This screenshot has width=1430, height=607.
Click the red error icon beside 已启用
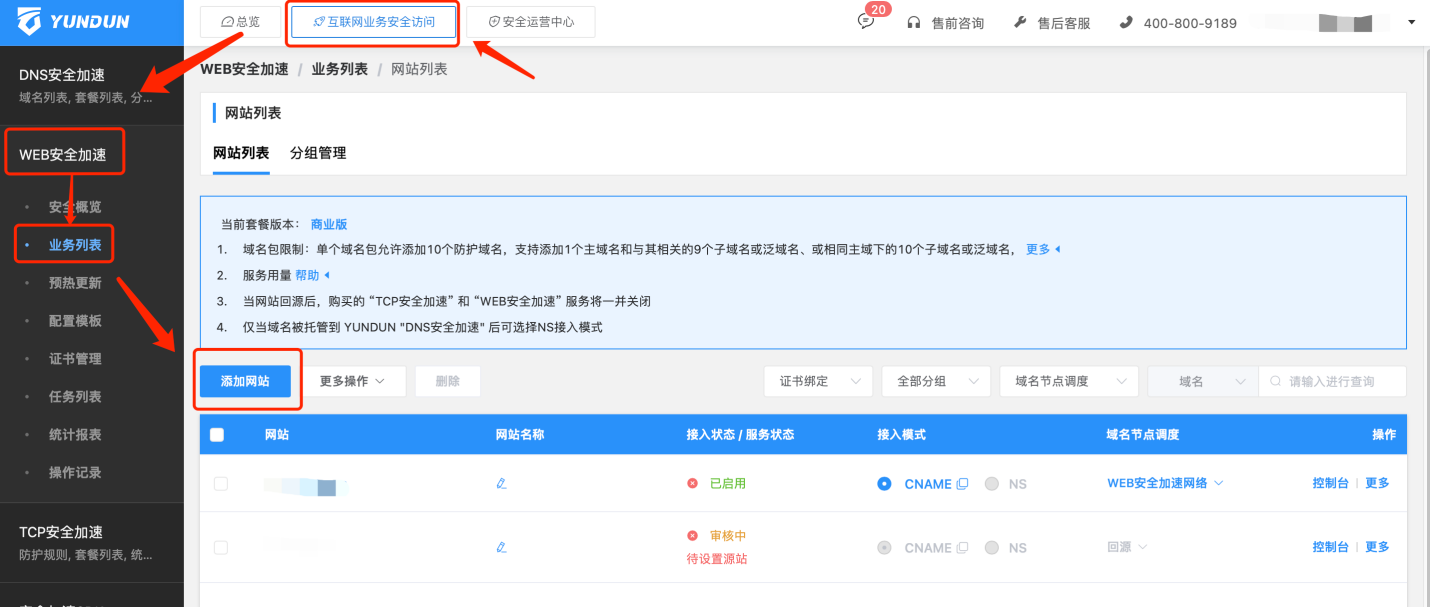click(692, 483)
